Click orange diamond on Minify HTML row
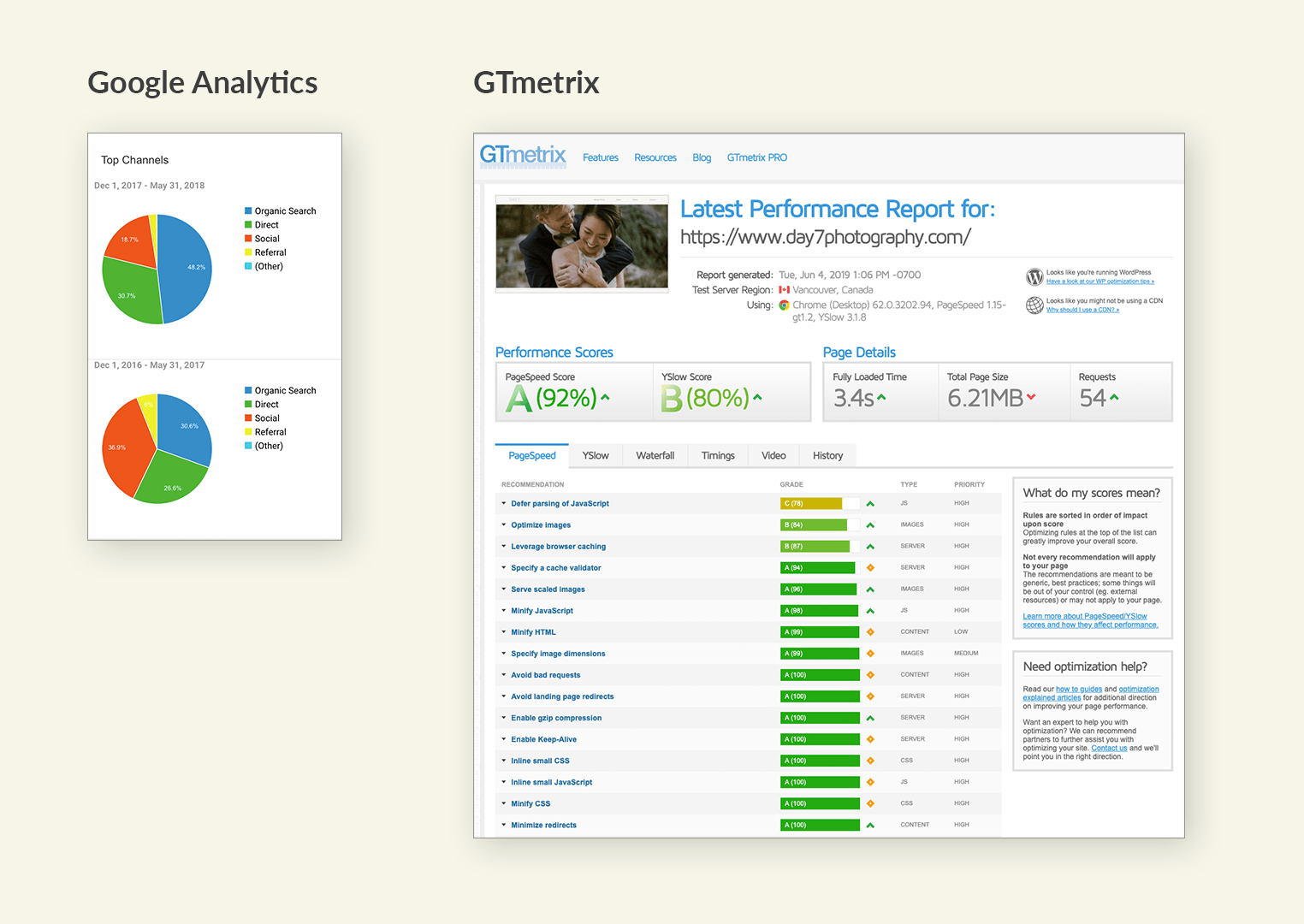This screenshot has width=1304, height=924. point(870,632)
